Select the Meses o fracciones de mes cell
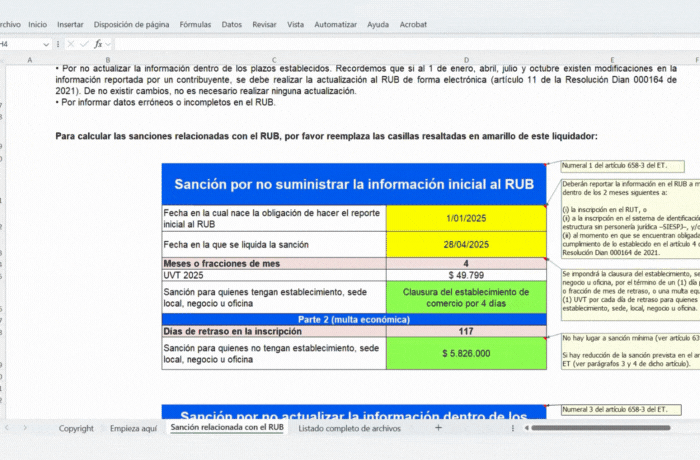This screenshot has height=460, width=700. pos(274,263)
